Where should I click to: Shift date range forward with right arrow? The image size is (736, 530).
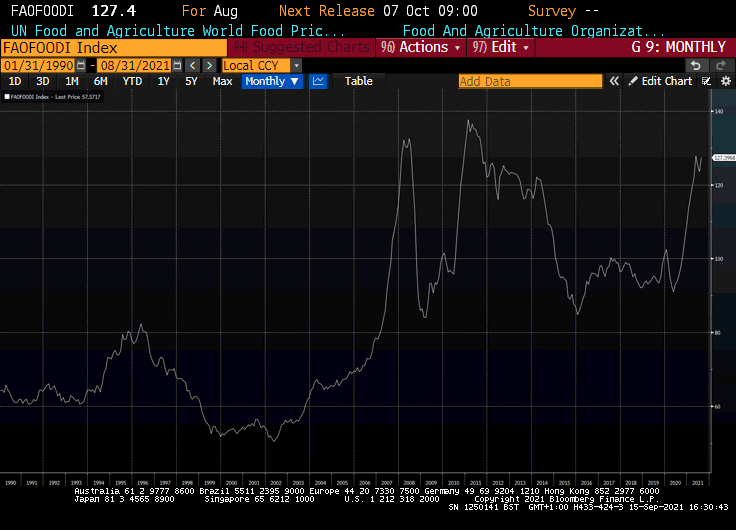click(x=209, y=65)
